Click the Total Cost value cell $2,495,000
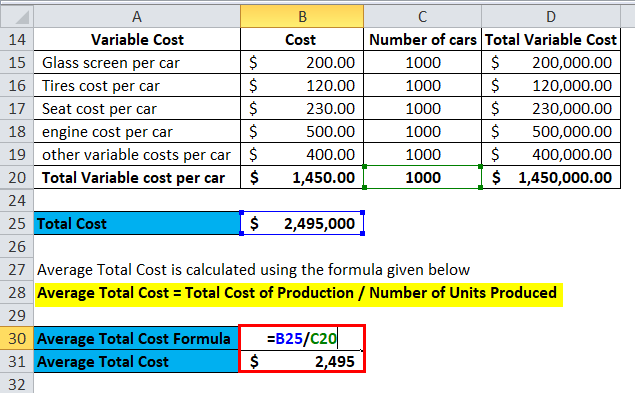 click(302, 223)
